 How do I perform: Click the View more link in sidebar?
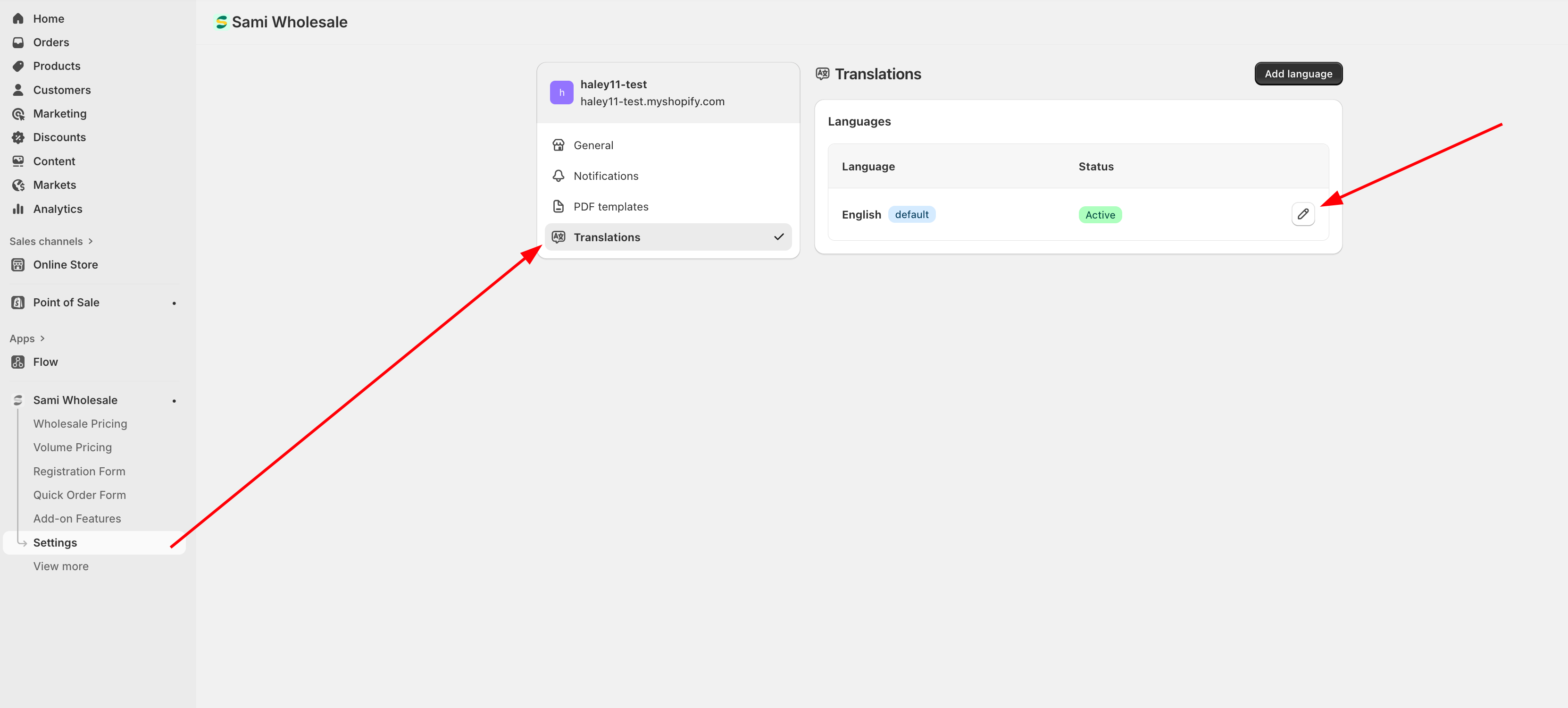coord(61,566)
